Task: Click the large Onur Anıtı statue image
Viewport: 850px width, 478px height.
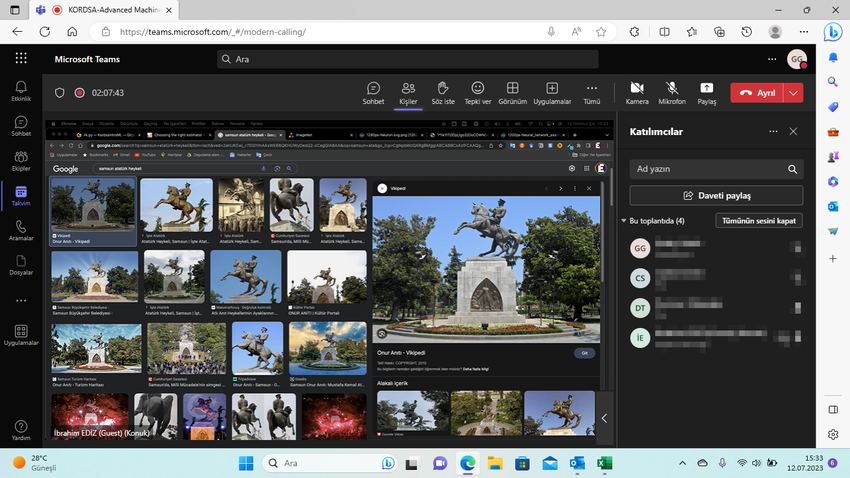Action: [486, 269]
